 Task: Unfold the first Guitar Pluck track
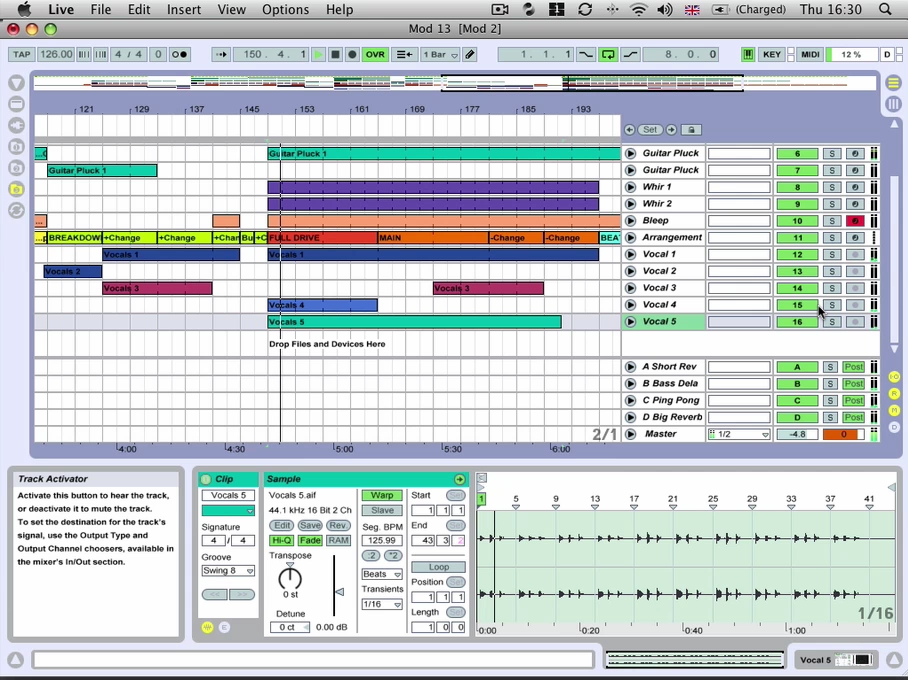click(x=631, y=153)
